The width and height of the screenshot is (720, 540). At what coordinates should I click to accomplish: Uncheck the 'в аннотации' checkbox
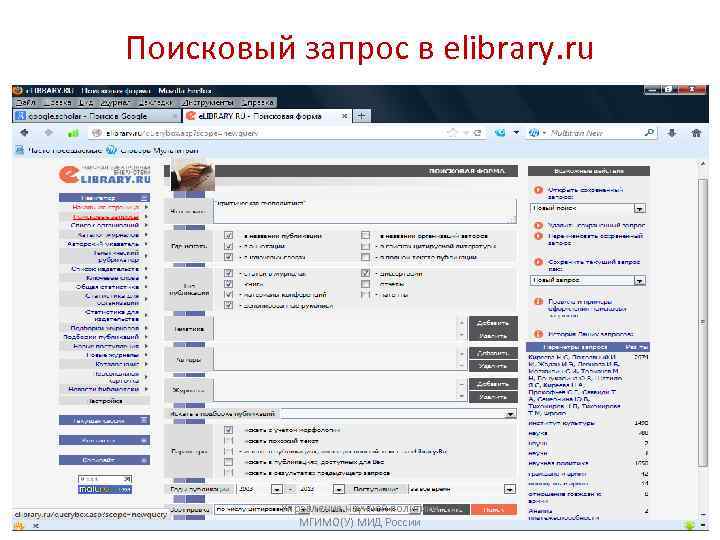click(x=228, y=246)
